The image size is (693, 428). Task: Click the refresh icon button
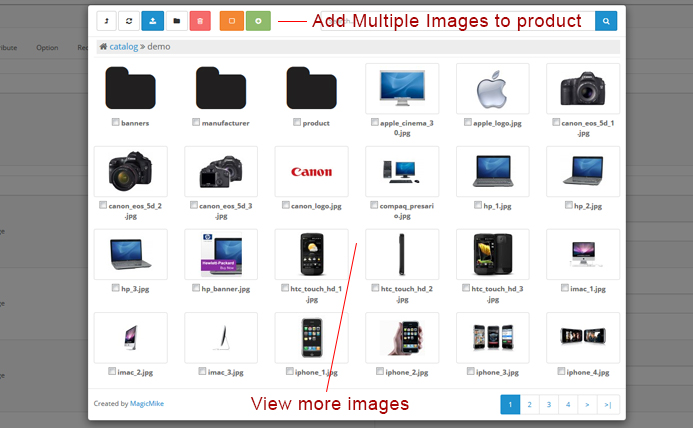pos(129,21)
